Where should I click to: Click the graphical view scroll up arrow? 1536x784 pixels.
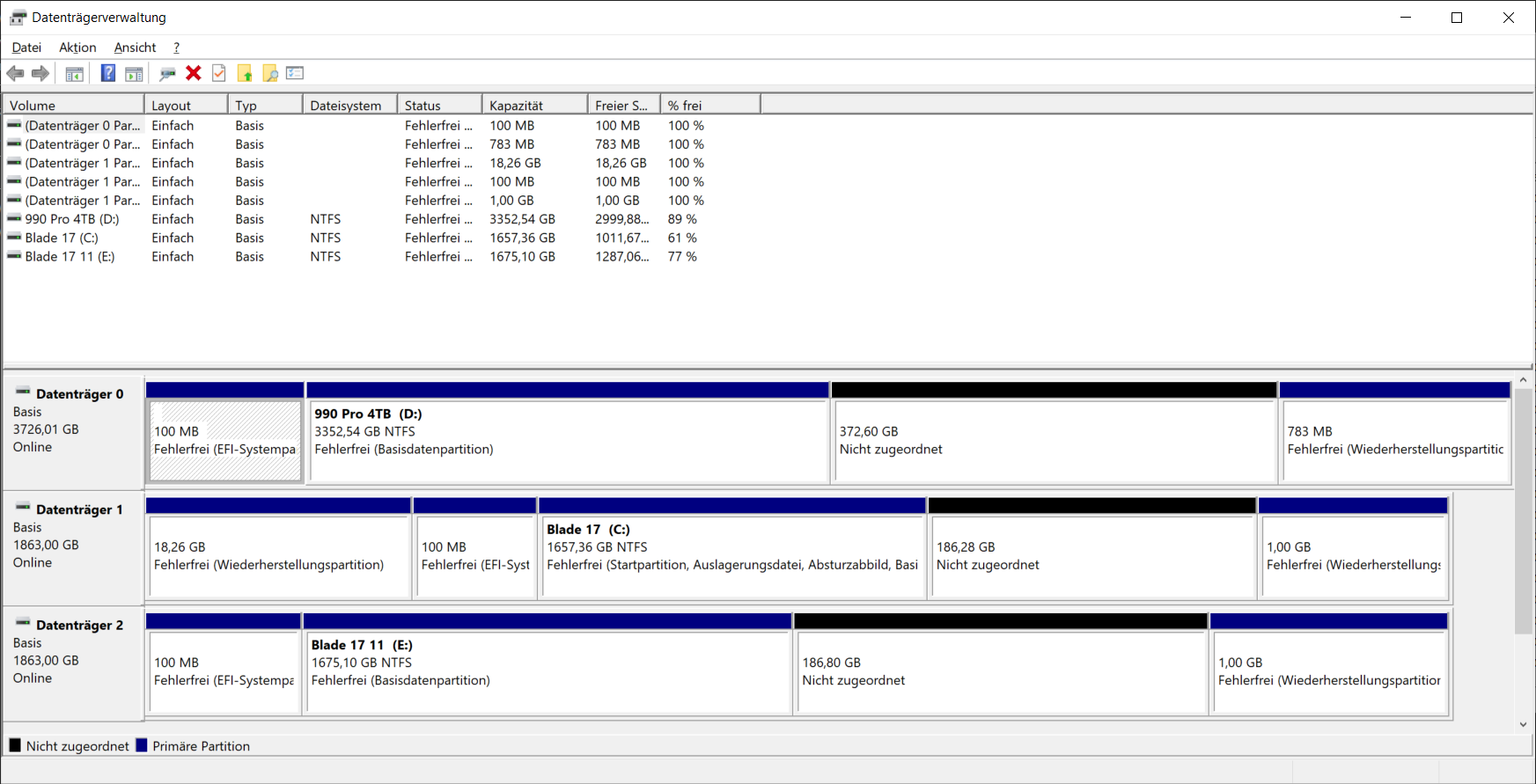point(1524,380)
